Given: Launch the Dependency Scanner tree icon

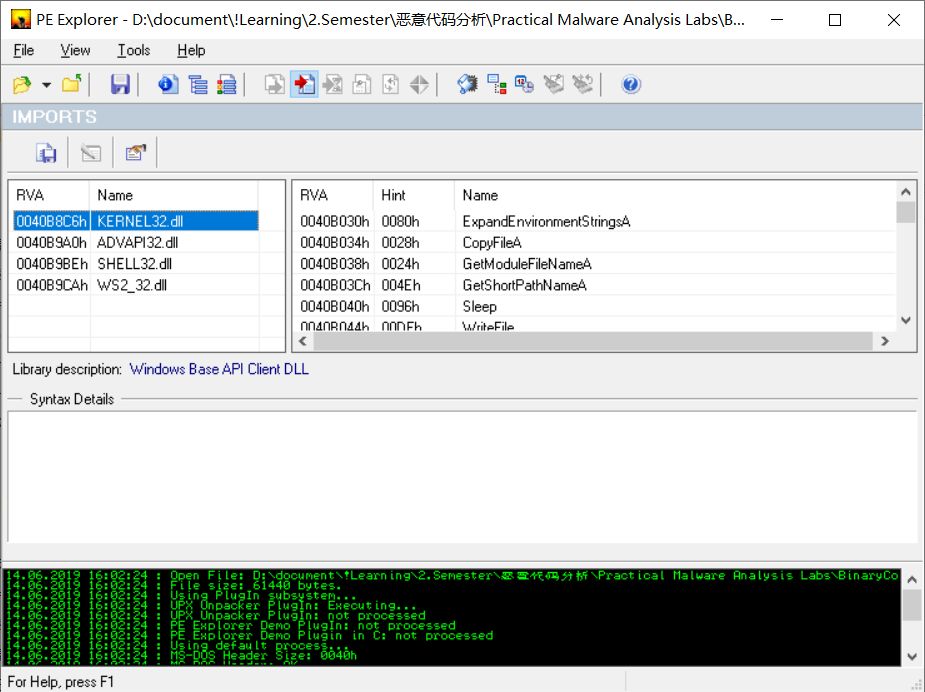Looking at the screenshot, I should click(496, 85).
